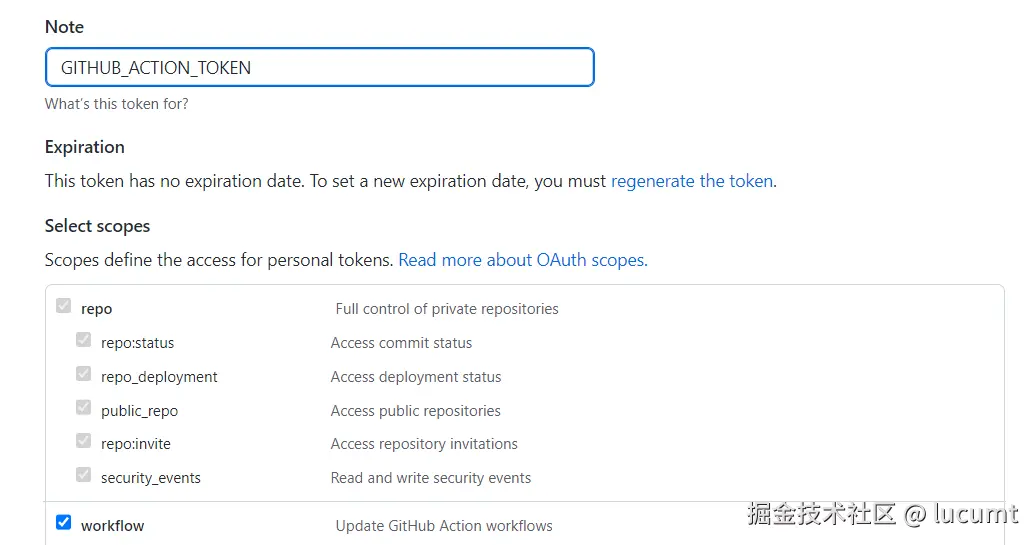Click the repo scope label
This screenshot has width=1036, height=545.
(x=96, y=309)
